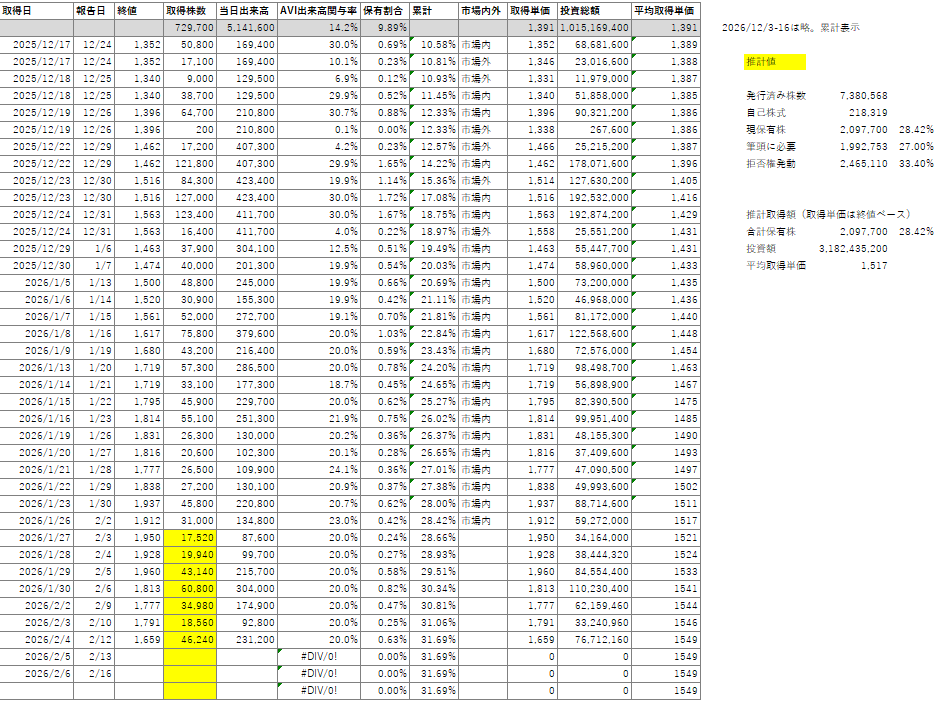Select the note about 2026/12/3-16
The height and width of the screenshot is (709, 949).
[x=789, y=28]
